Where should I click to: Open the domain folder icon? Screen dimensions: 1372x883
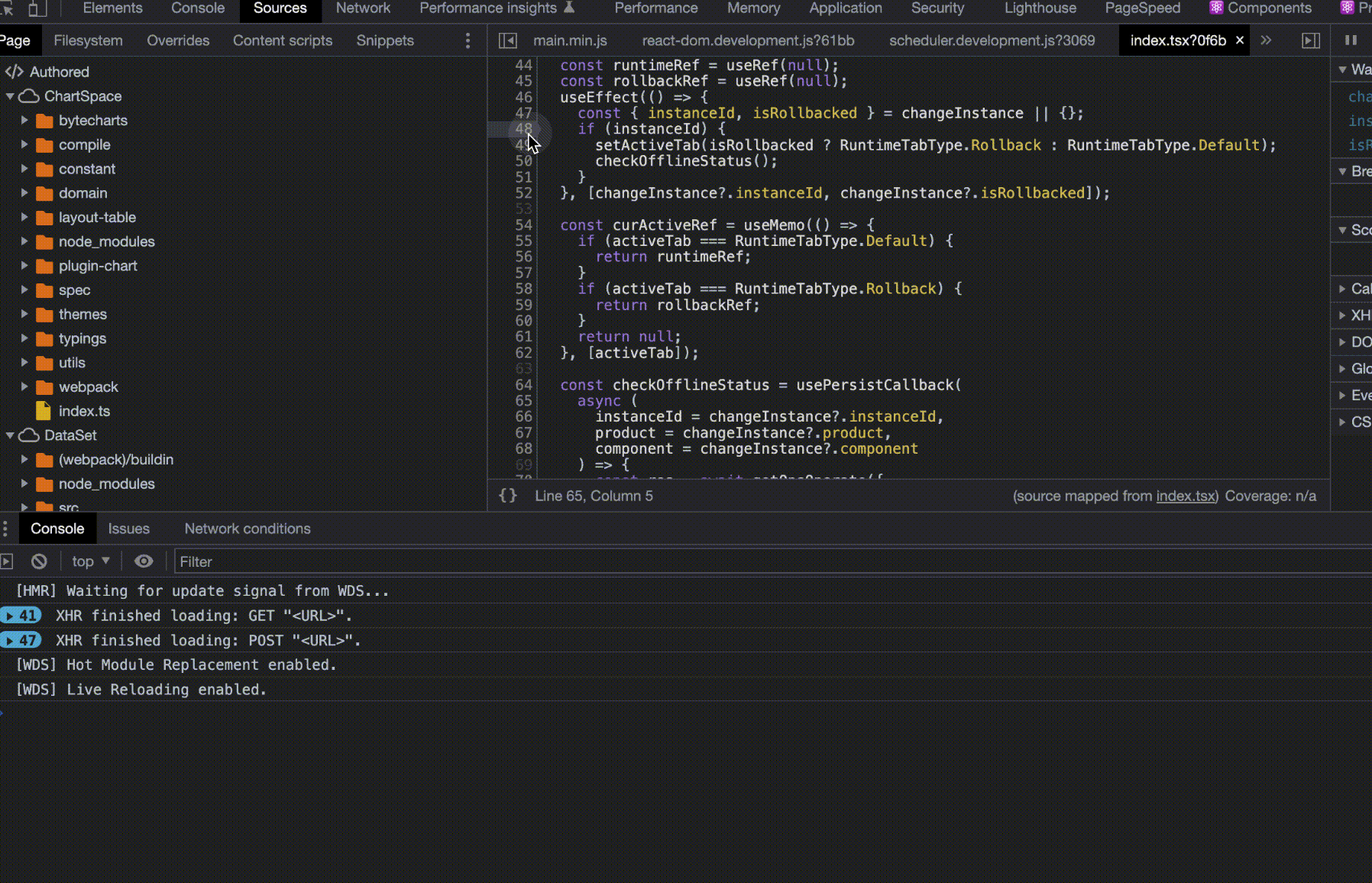pos(45,193)
